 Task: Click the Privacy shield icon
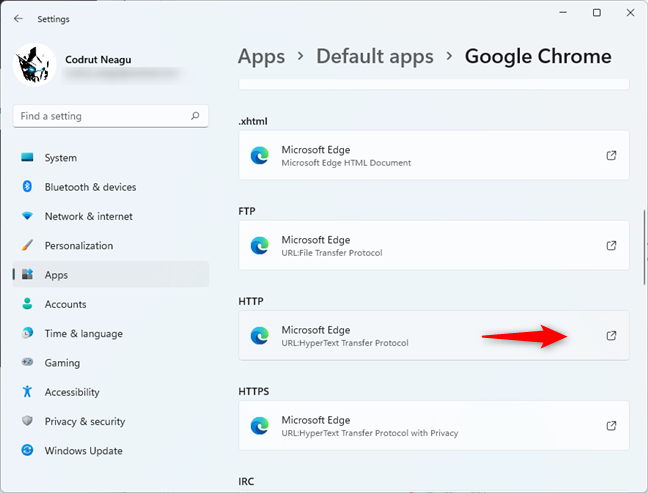coord(27,421)
